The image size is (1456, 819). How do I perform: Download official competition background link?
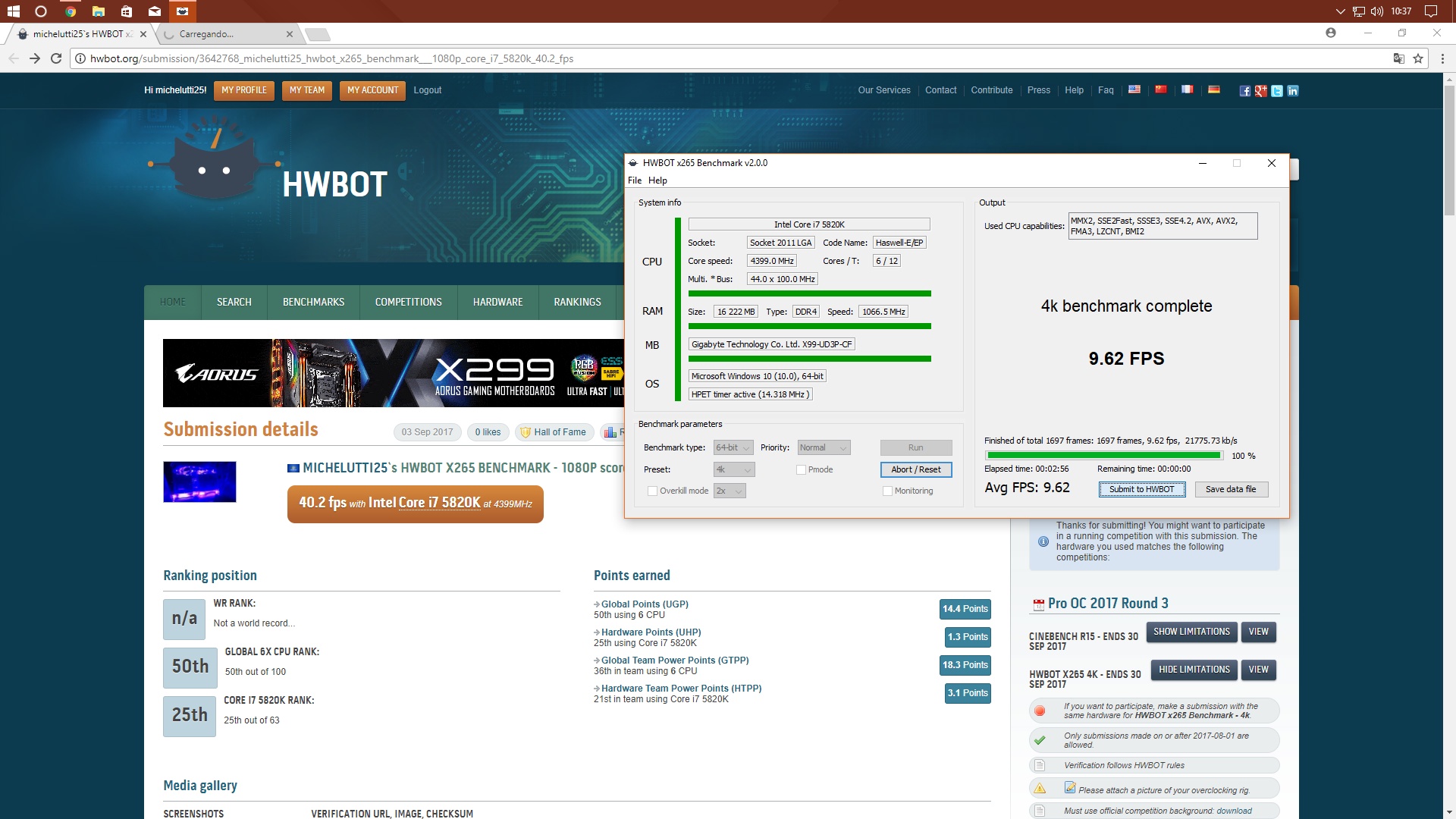(1234, 811)
